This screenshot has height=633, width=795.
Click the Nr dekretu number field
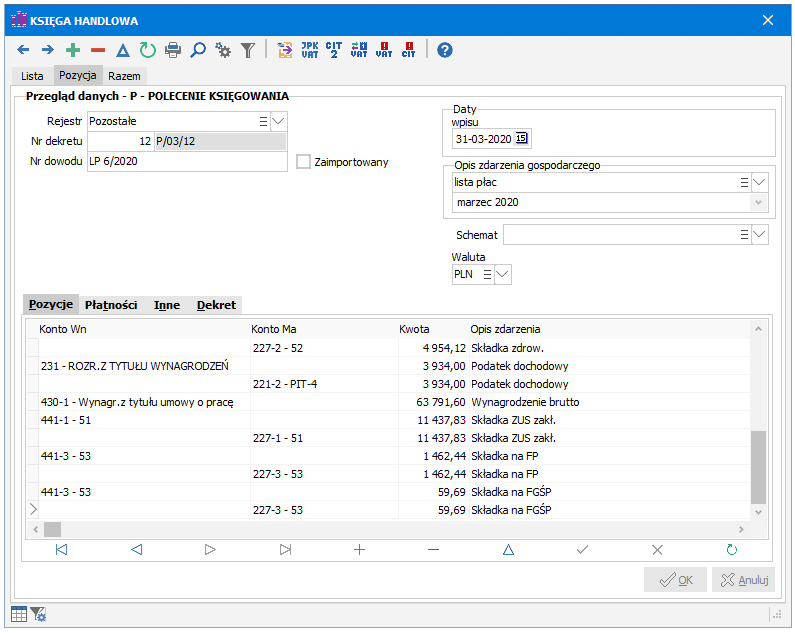120,141
